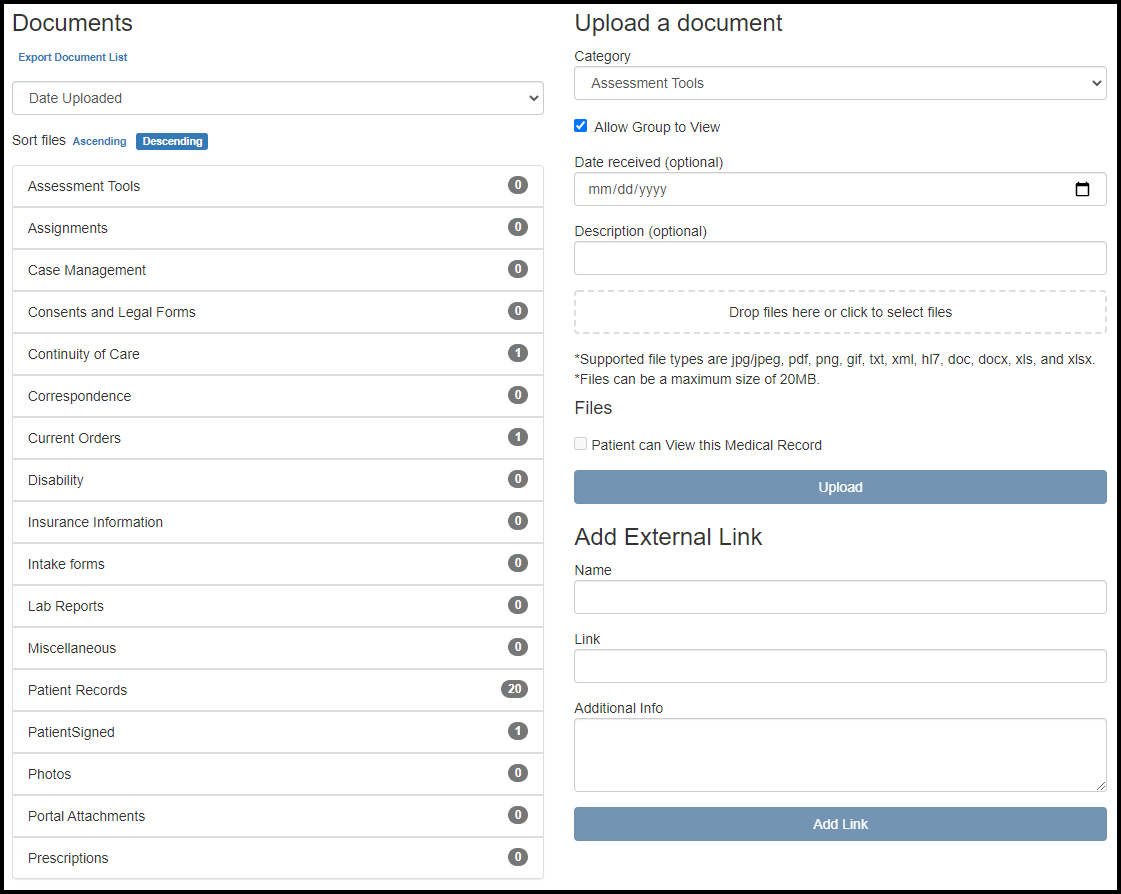Check Patient can View this Medical Record
The width and height of the screenshot is (1121, 894).
point(581,444)
